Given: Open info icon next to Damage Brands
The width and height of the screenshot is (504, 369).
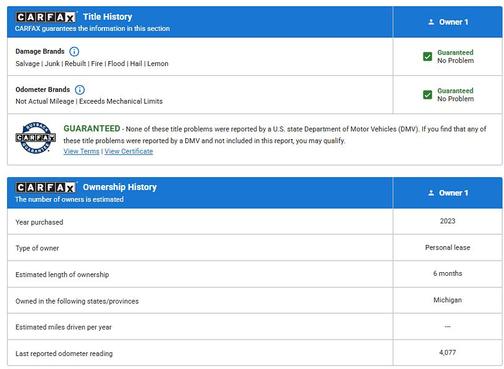Looking at the screenshot, I should tap(74, 51).
